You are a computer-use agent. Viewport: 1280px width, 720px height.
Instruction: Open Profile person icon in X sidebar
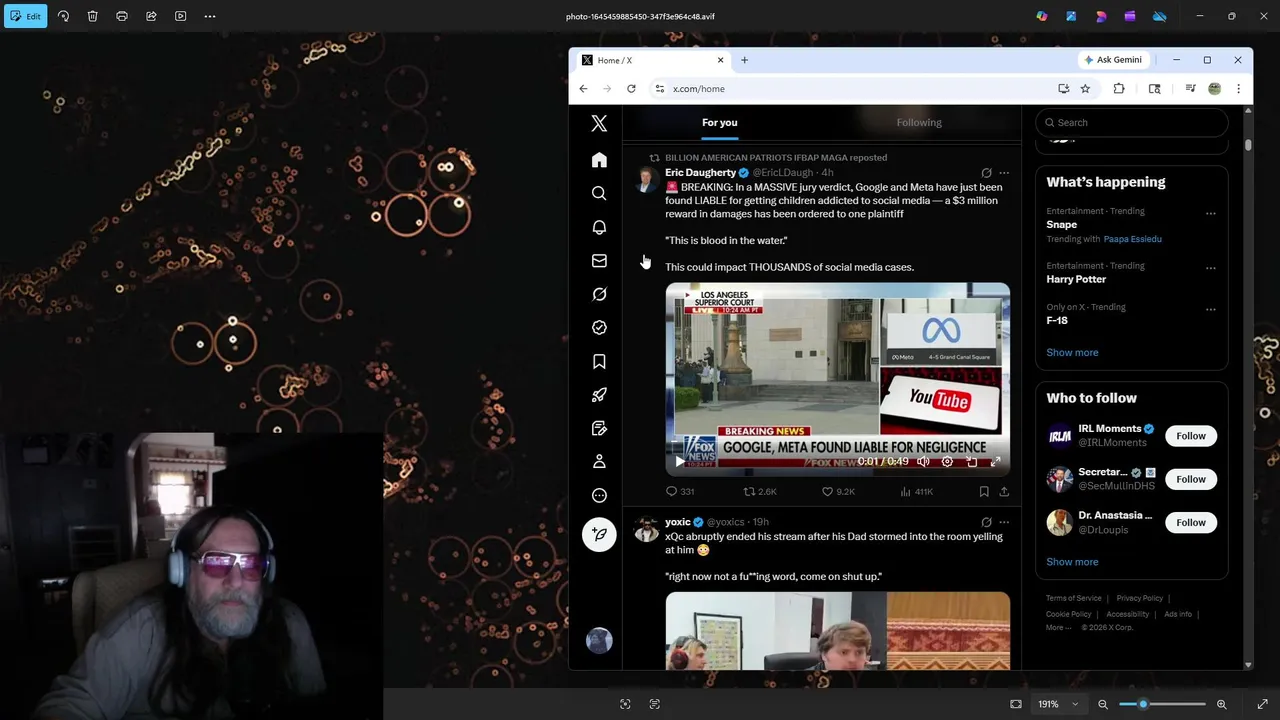tap(599, 461)
